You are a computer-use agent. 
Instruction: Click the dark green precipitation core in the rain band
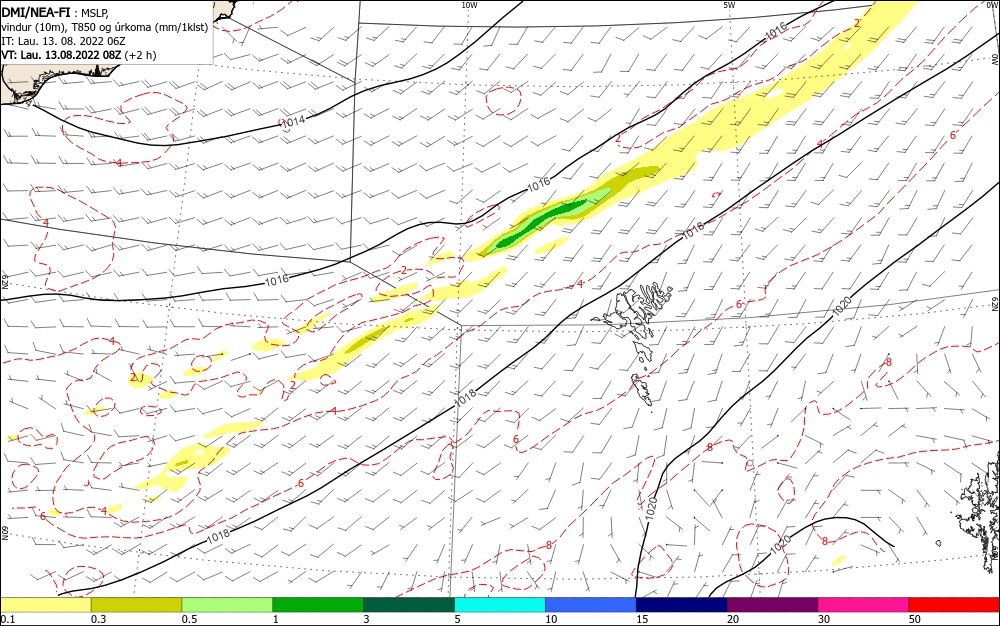(542, 223)
